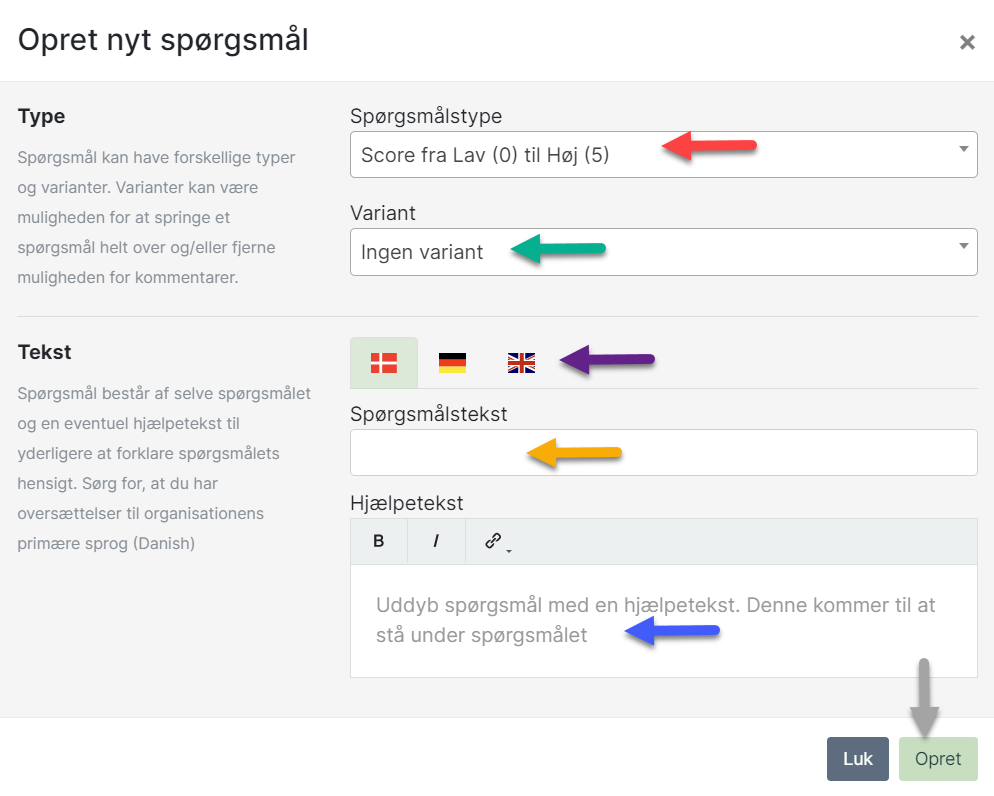
Task: Click the insert link icon
Action: coord(493,541)
